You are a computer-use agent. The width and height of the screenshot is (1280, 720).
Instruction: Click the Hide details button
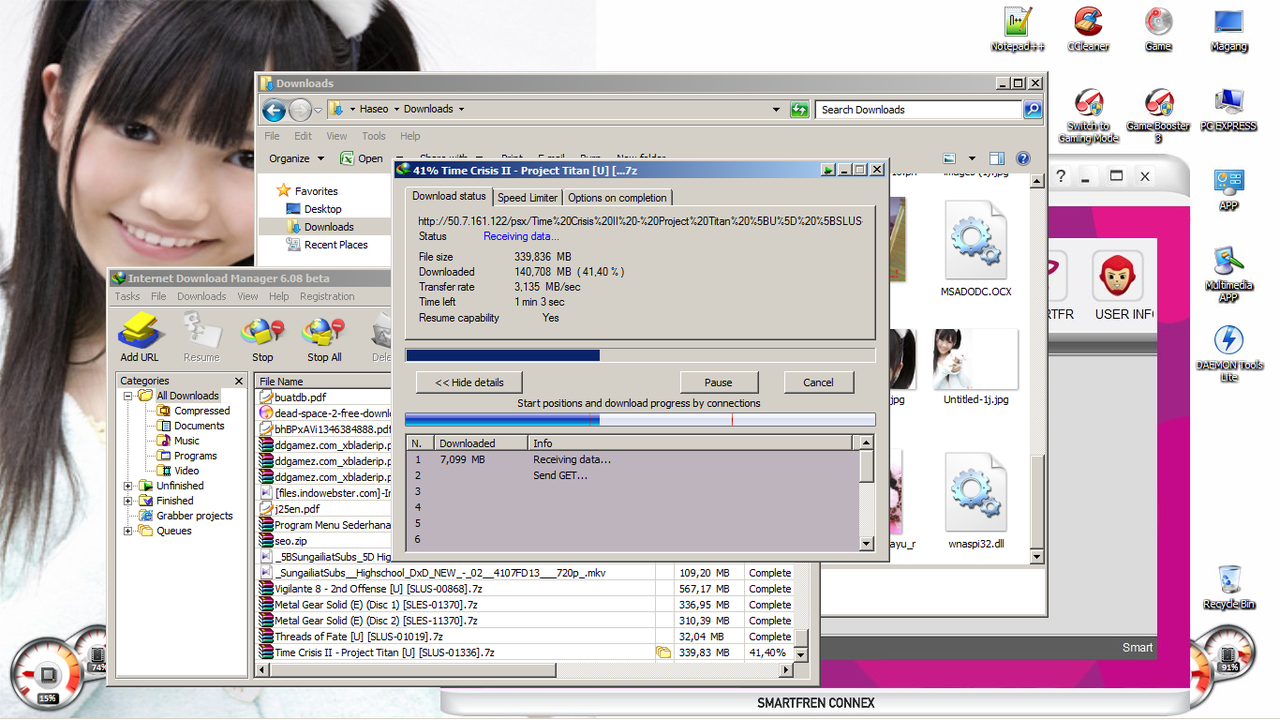pos(469,382)
